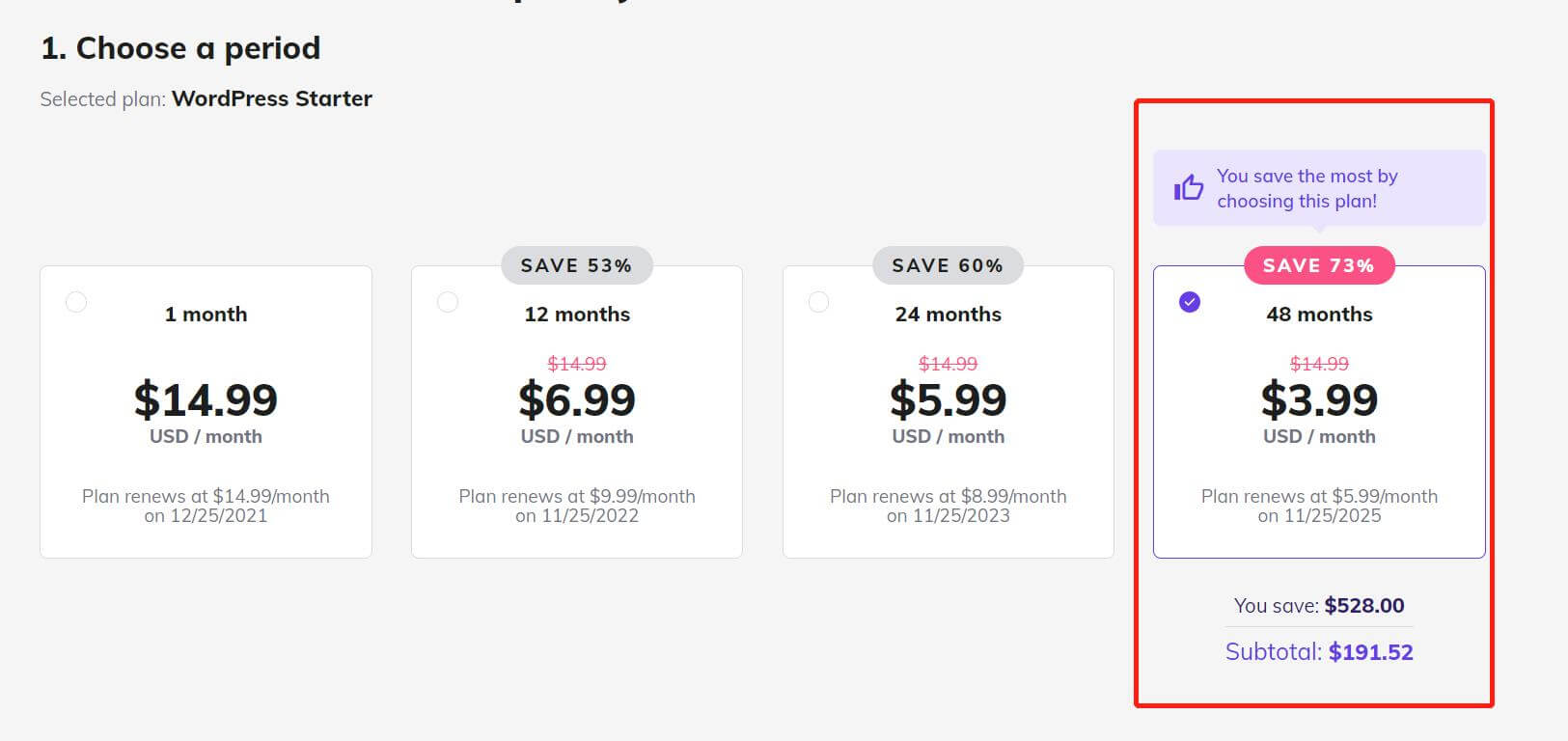Screen dimensions: 1568x741
Task: Click the 'You save the most' tooltip banner
Action: pyautogui.click(x=1318, y=188)
